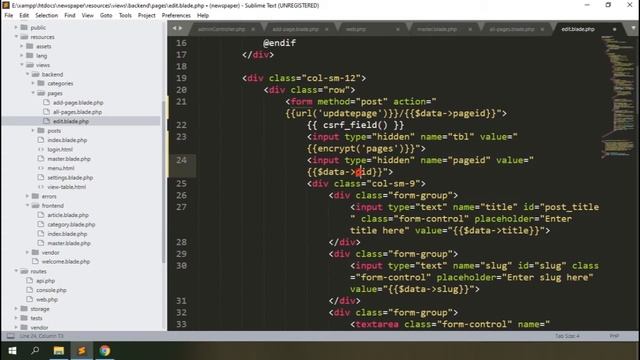Click the unsaved dot on edit.blade.php tab
This screenshot has width=640, height=360.
coord(614,29)
